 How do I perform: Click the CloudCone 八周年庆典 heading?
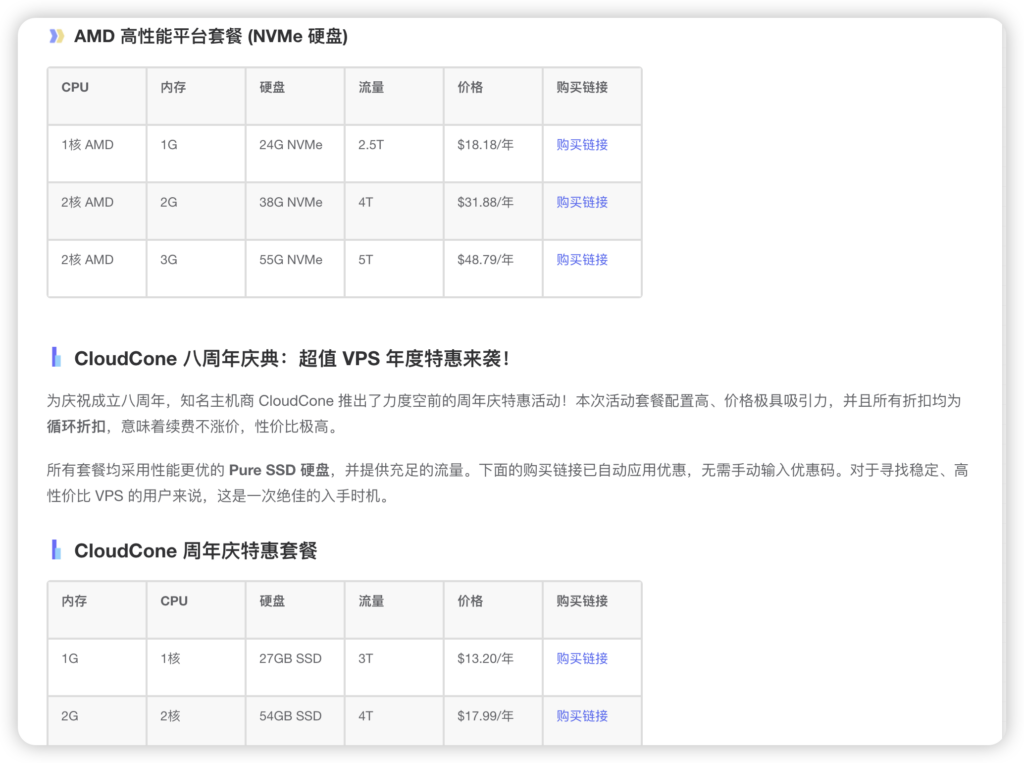[x=291, y=358]
